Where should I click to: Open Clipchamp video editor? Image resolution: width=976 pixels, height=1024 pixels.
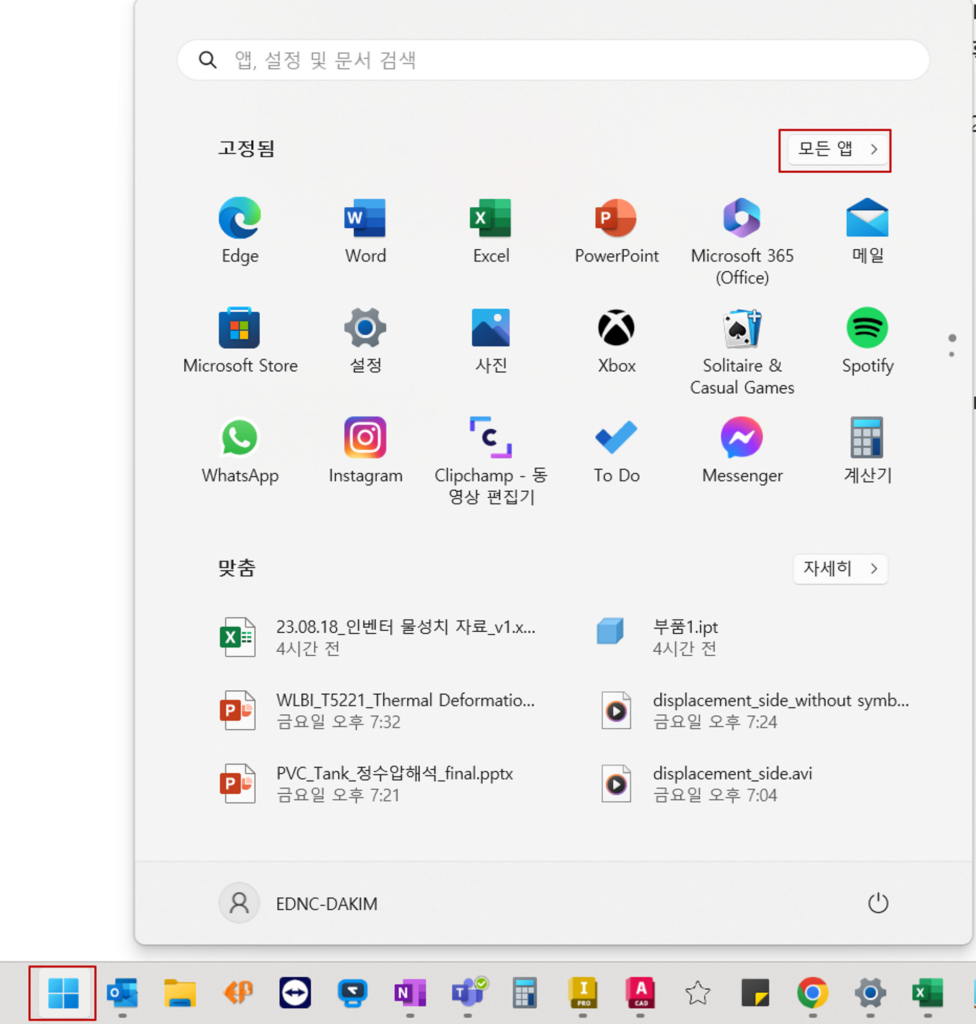click(491, 461)
